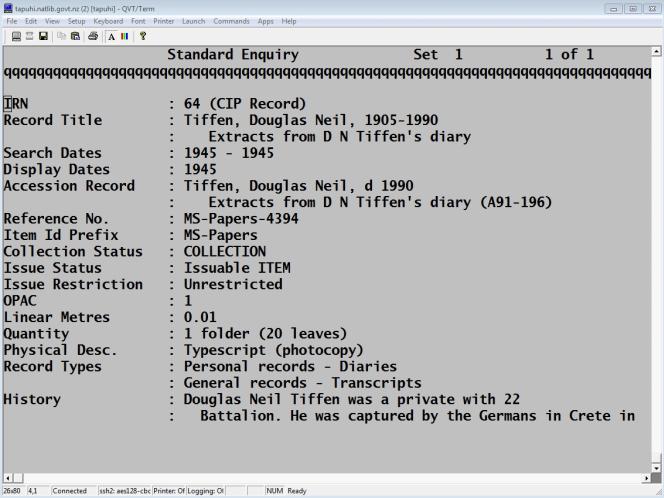Image resolution: width=664 pixels, height=498 pixels.
Task: Open the Help menu
Action: 289,21
